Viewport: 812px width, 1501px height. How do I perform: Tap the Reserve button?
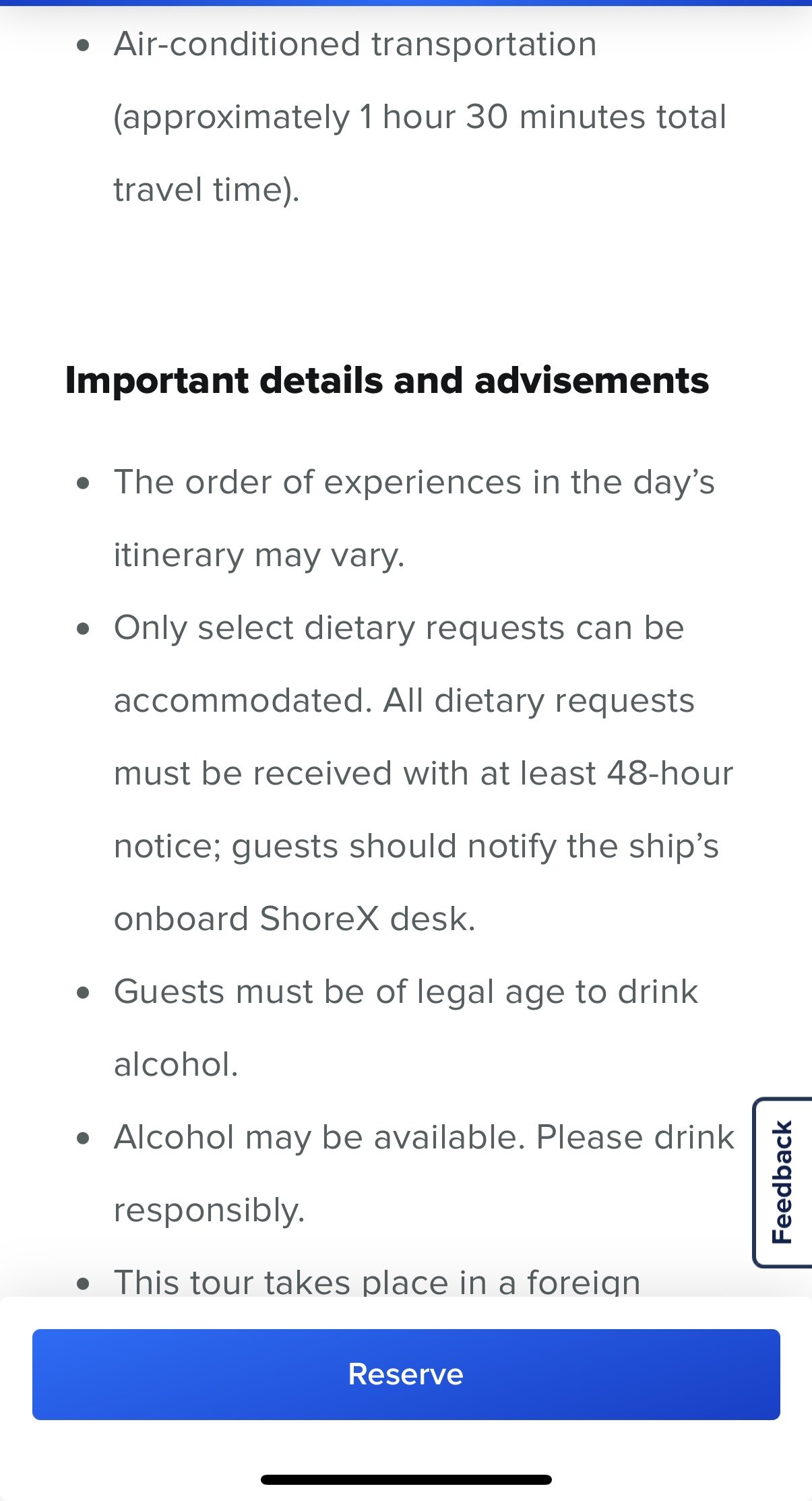[406, 1374]
